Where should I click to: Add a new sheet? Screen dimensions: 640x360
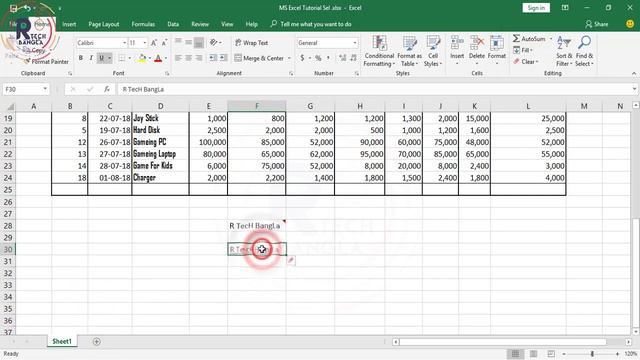click(x=96, y=341)
